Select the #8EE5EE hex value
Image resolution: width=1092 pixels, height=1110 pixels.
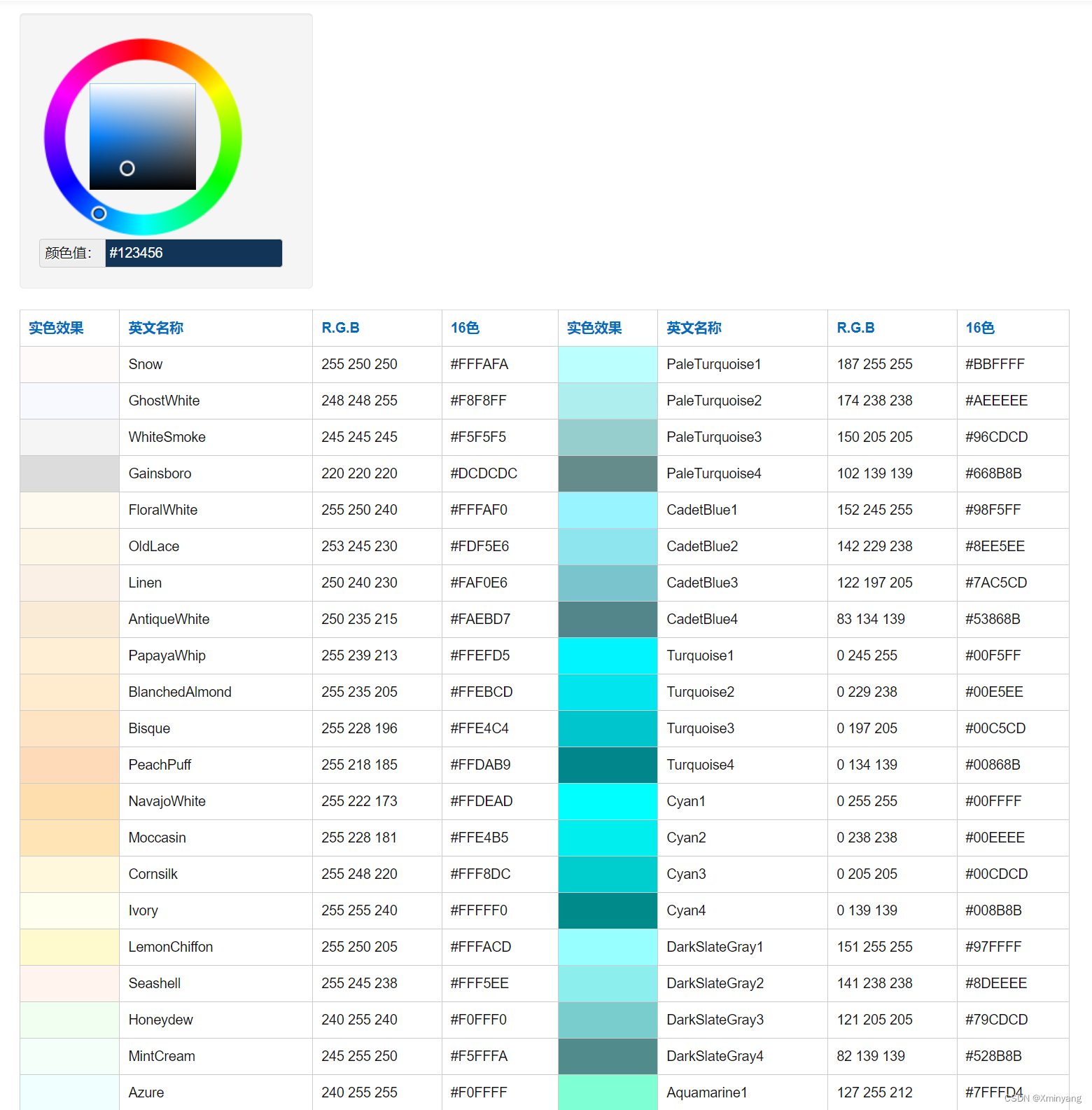995,546
